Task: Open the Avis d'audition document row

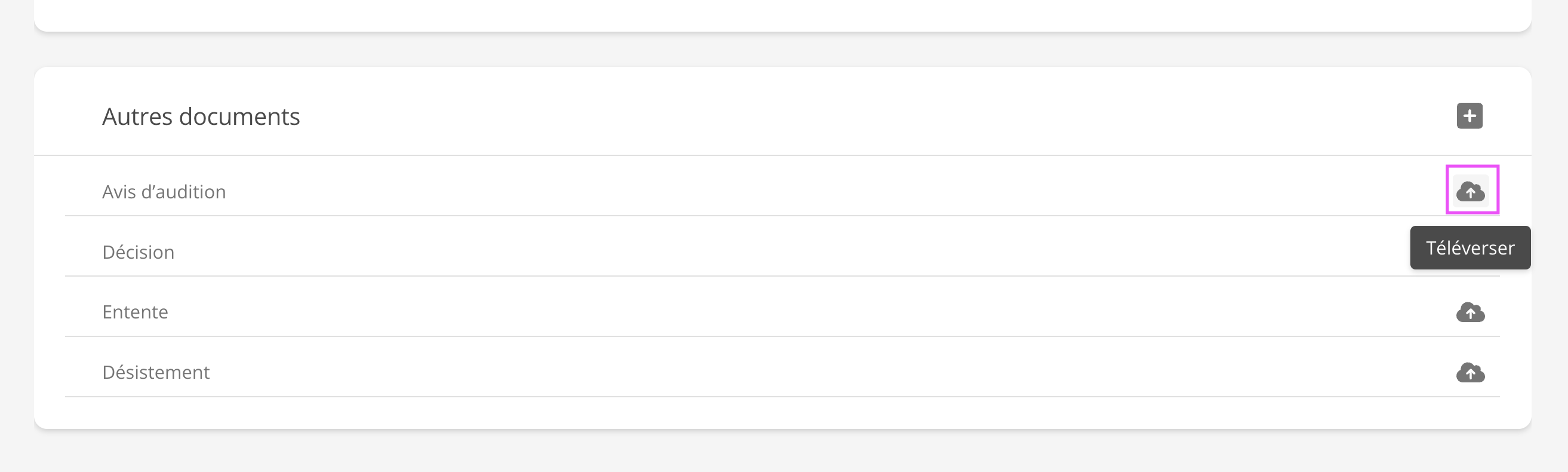Action: click(x=730, y=192)
